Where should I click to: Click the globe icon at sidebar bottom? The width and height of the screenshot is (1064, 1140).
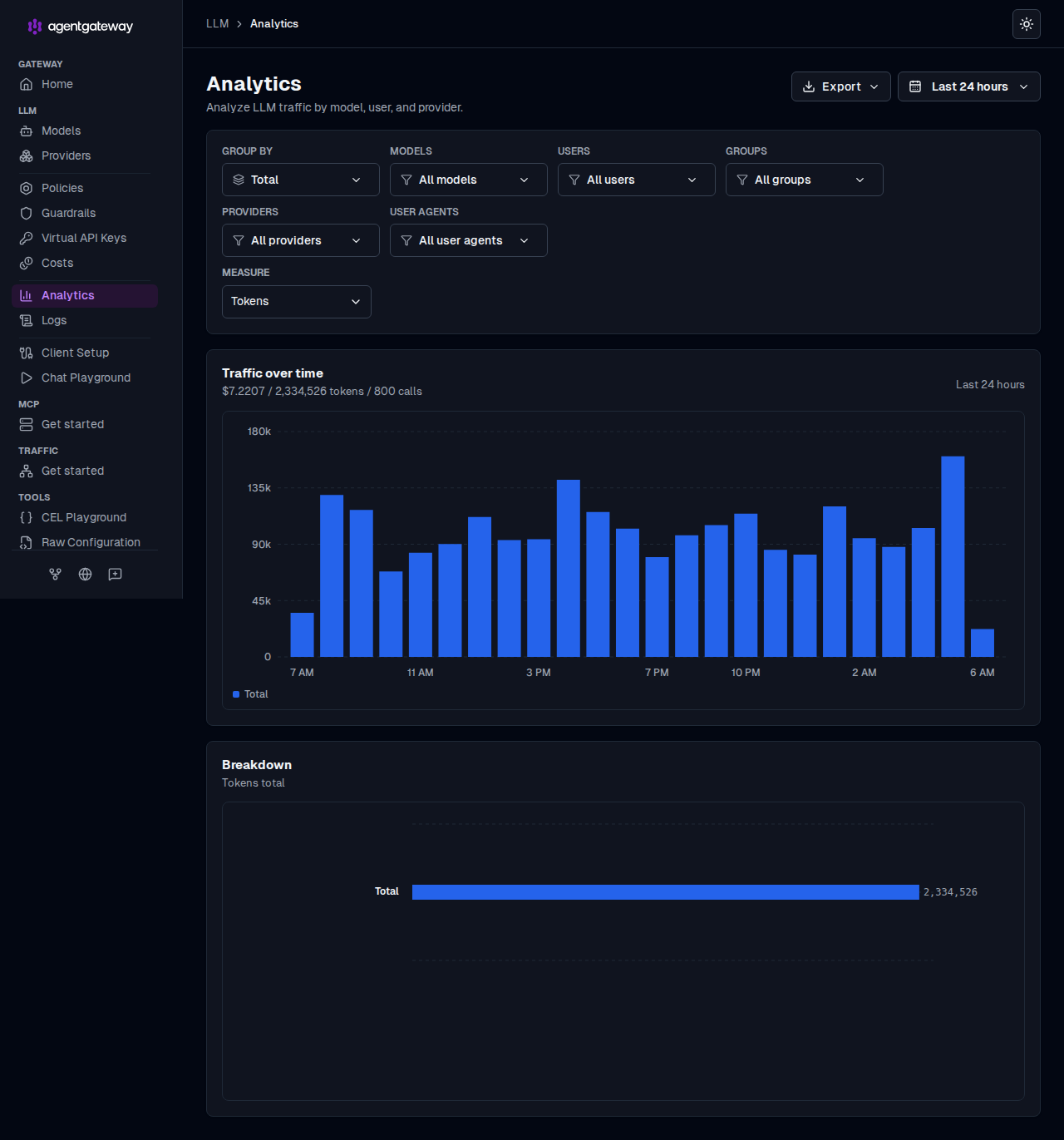[x=85, y=574]
